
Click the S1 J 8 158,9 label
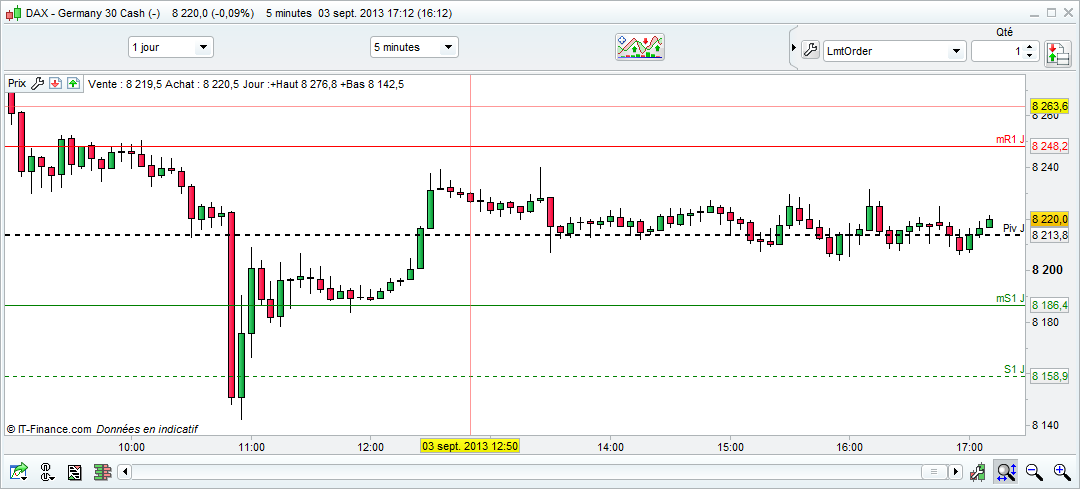[x=1049, y=377]
